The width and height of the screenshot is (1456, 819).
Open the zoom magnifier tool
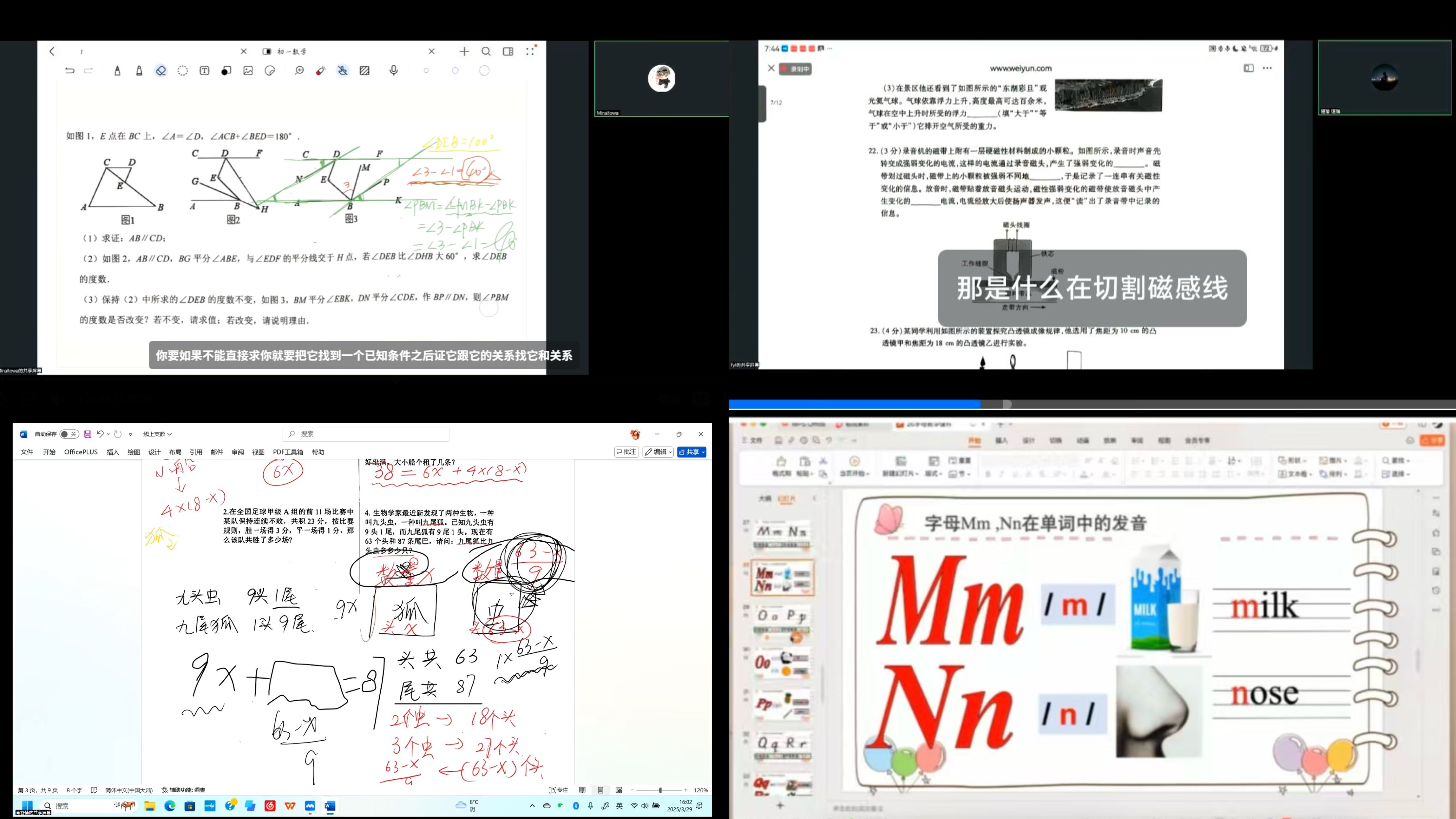pyautogui.click(x=299, y=71)
